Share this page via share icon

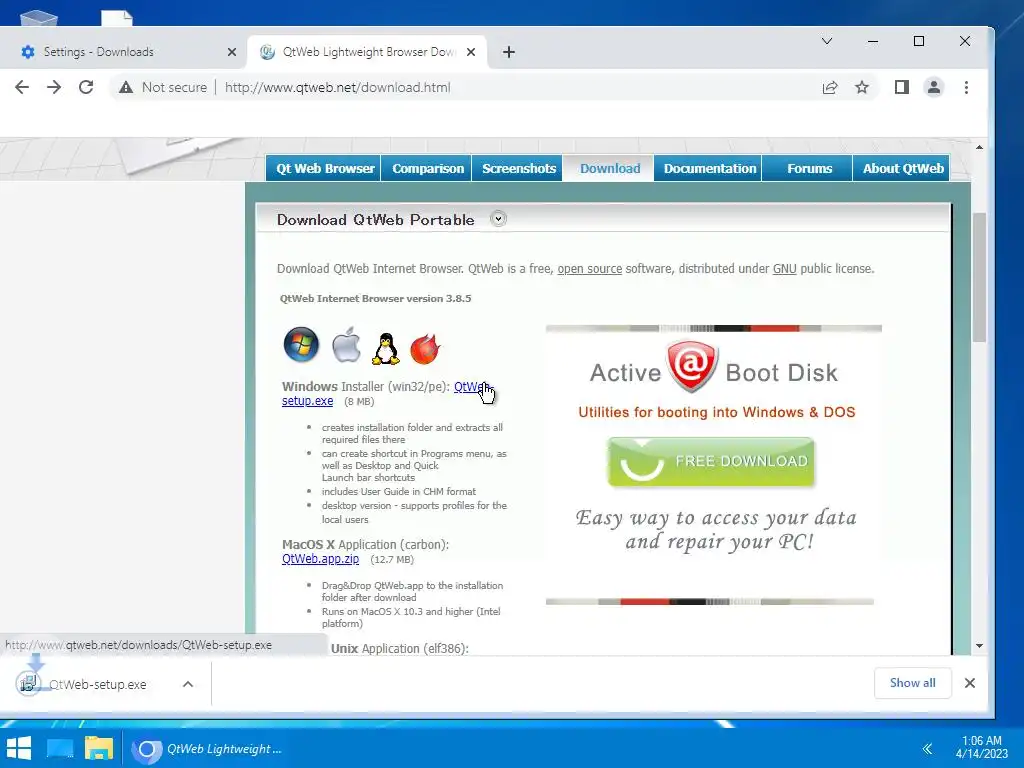tap(830, 88)
